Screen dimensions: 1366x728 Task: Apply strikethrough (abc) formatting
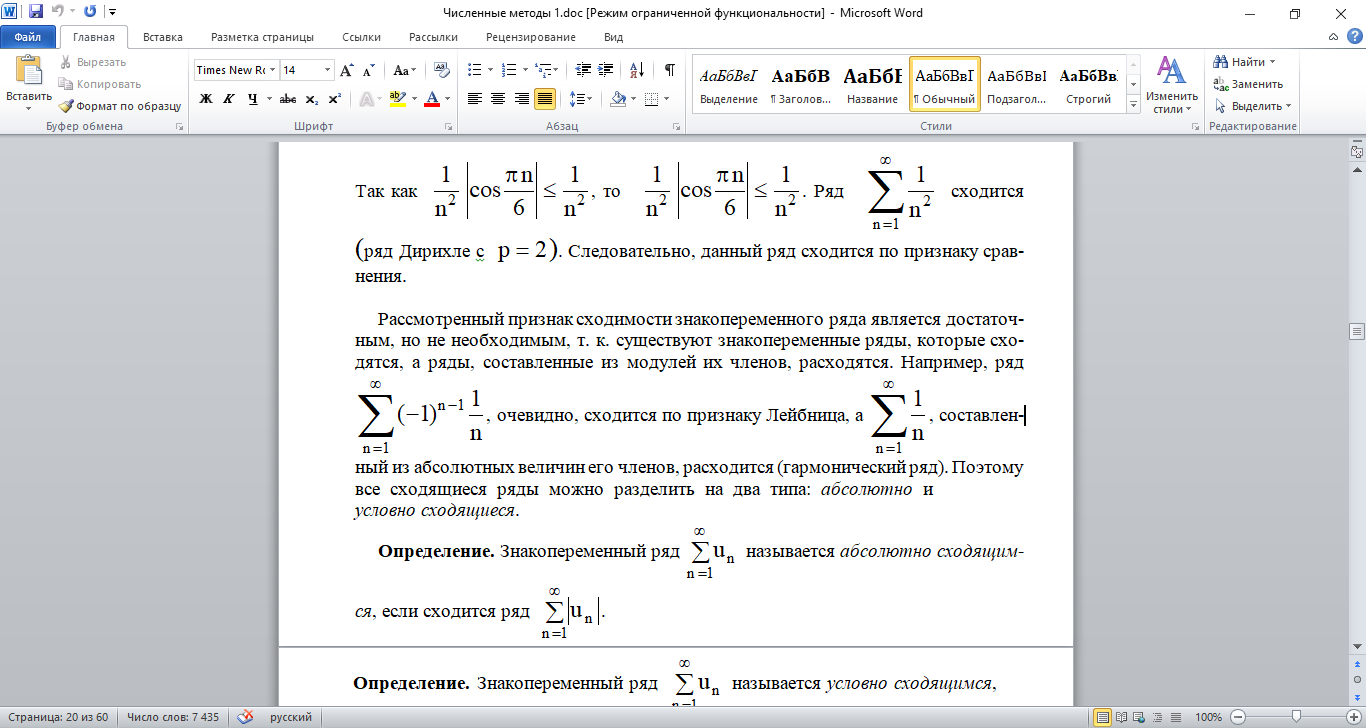[x=288, y=98]
